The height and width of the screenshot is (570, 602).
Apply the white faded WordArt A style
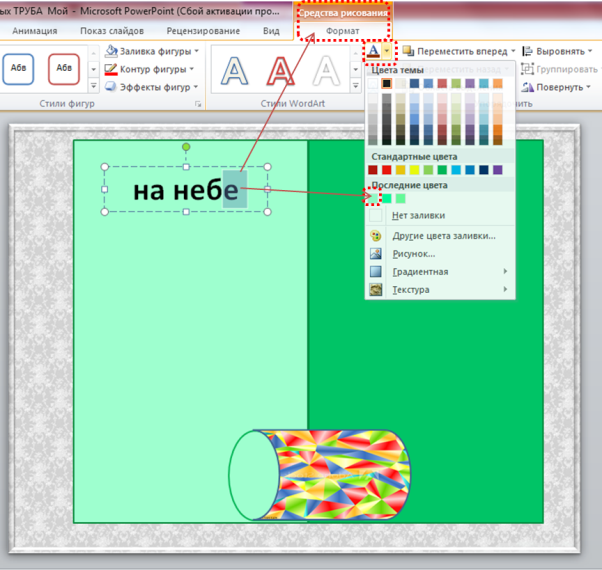tap(326, 71)
